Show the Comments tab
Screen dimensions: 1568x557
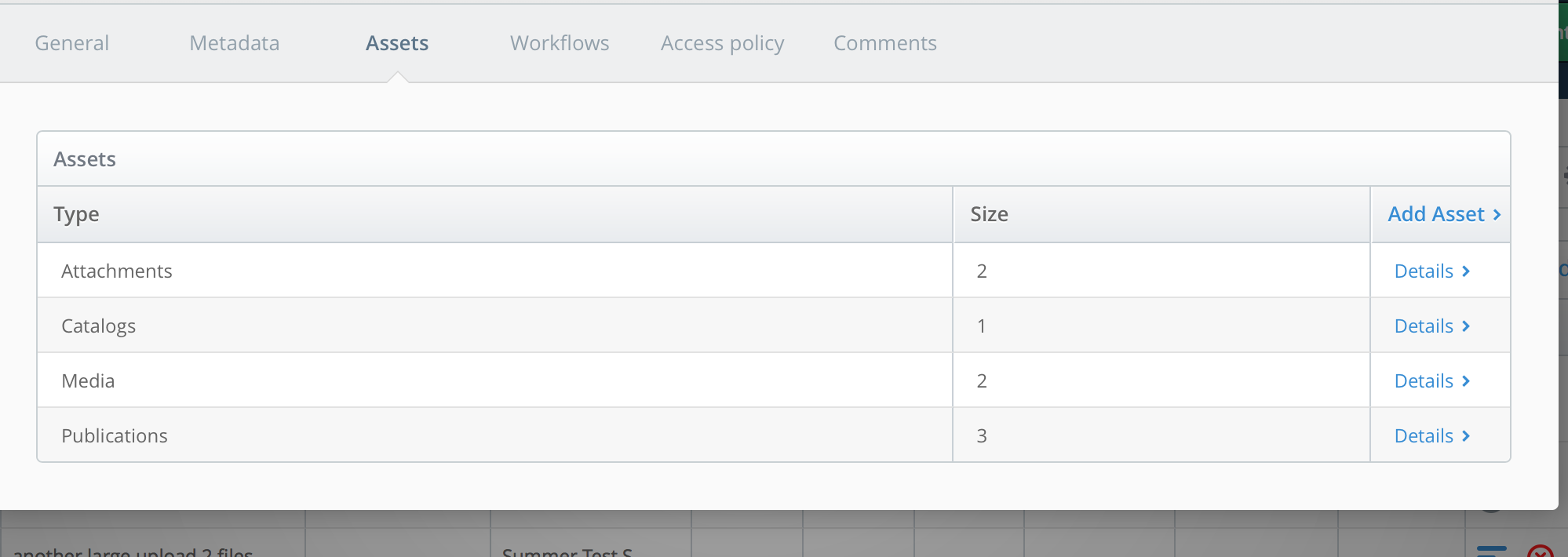click(x=884, y=43)
